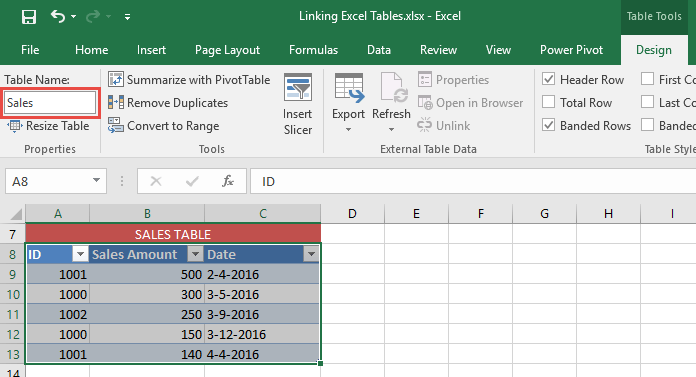Click the table resize handle at bottom-right corner
Screen dimensions: 696x377
point(320,363)
